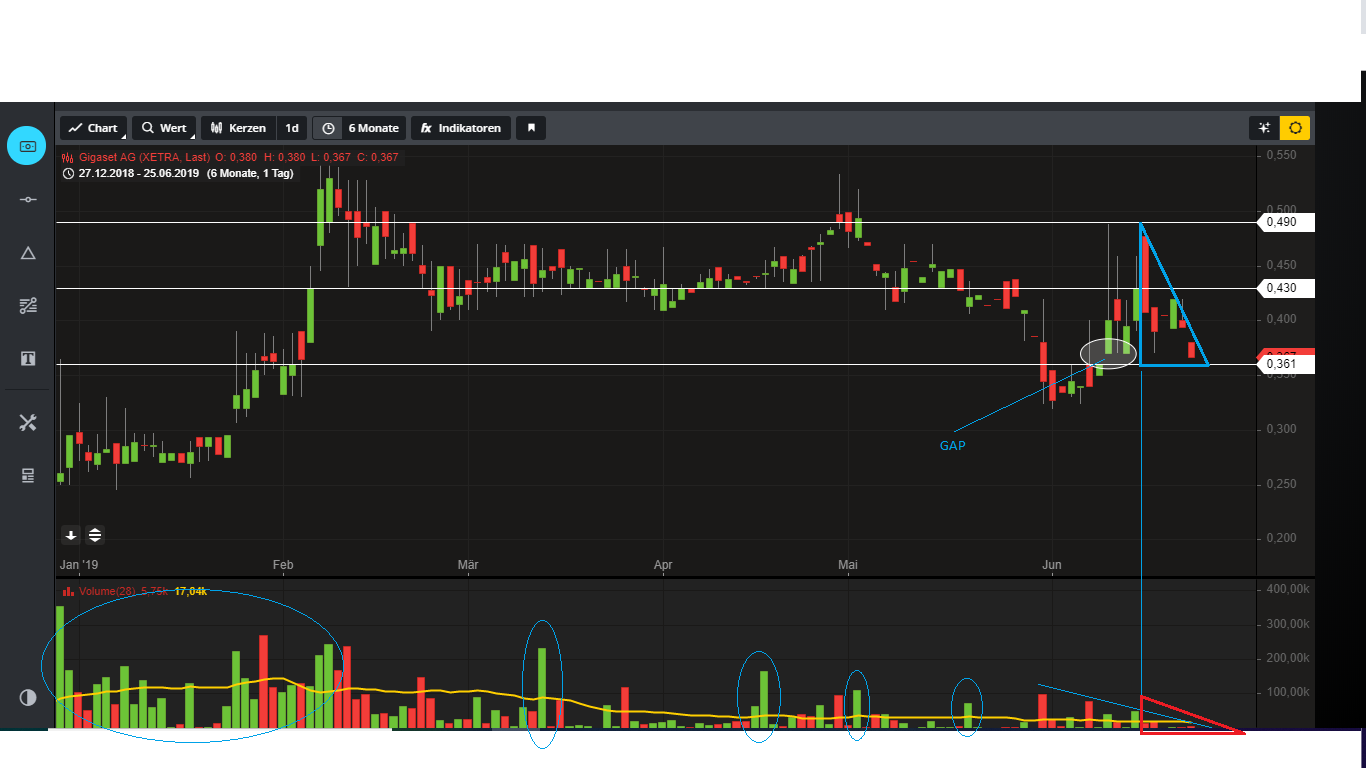The width and height of the screenshot is (1366, 768).
Task: Click the 100,00k volume axis value
Action: [x=1287, y=694]
